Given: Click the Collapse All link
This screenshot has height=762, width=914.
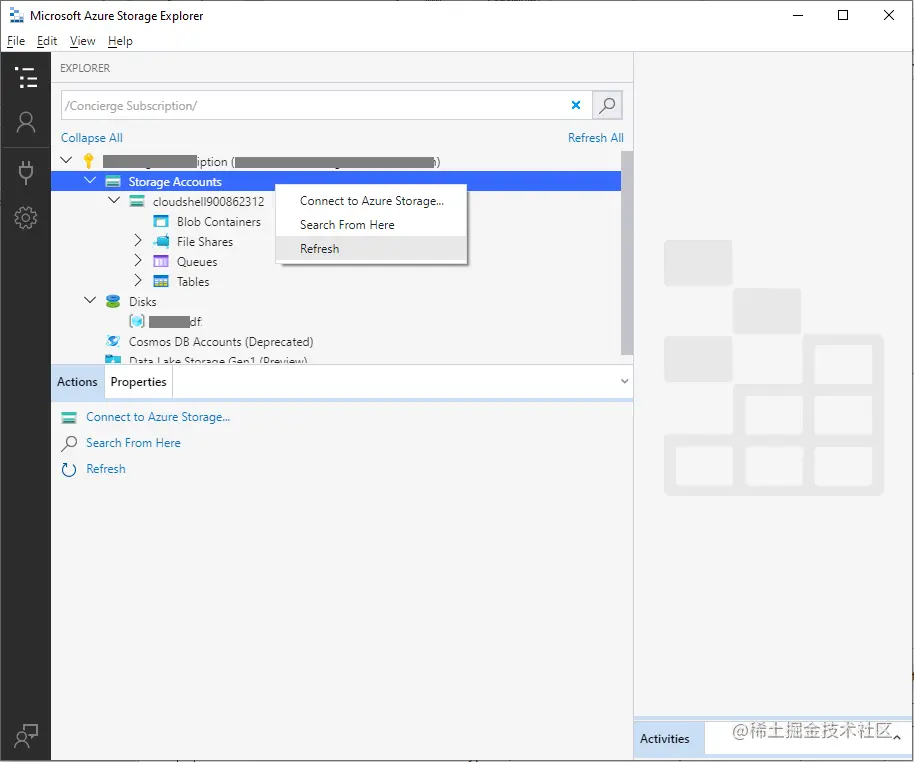Looking at the screenshot, I should coord(91,137).
